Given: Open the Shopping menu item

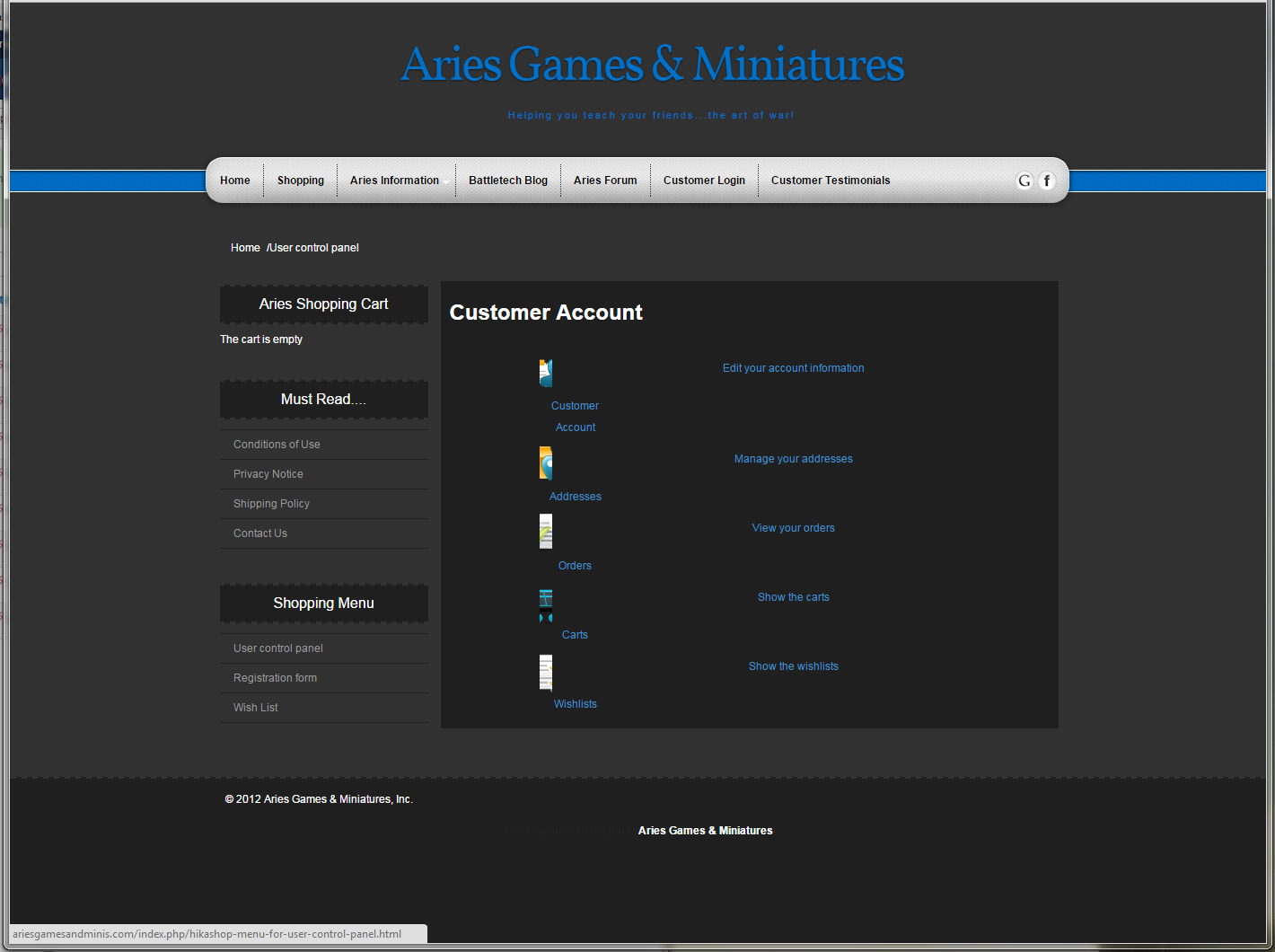Looking at the screenshot, I should [301, 181].
